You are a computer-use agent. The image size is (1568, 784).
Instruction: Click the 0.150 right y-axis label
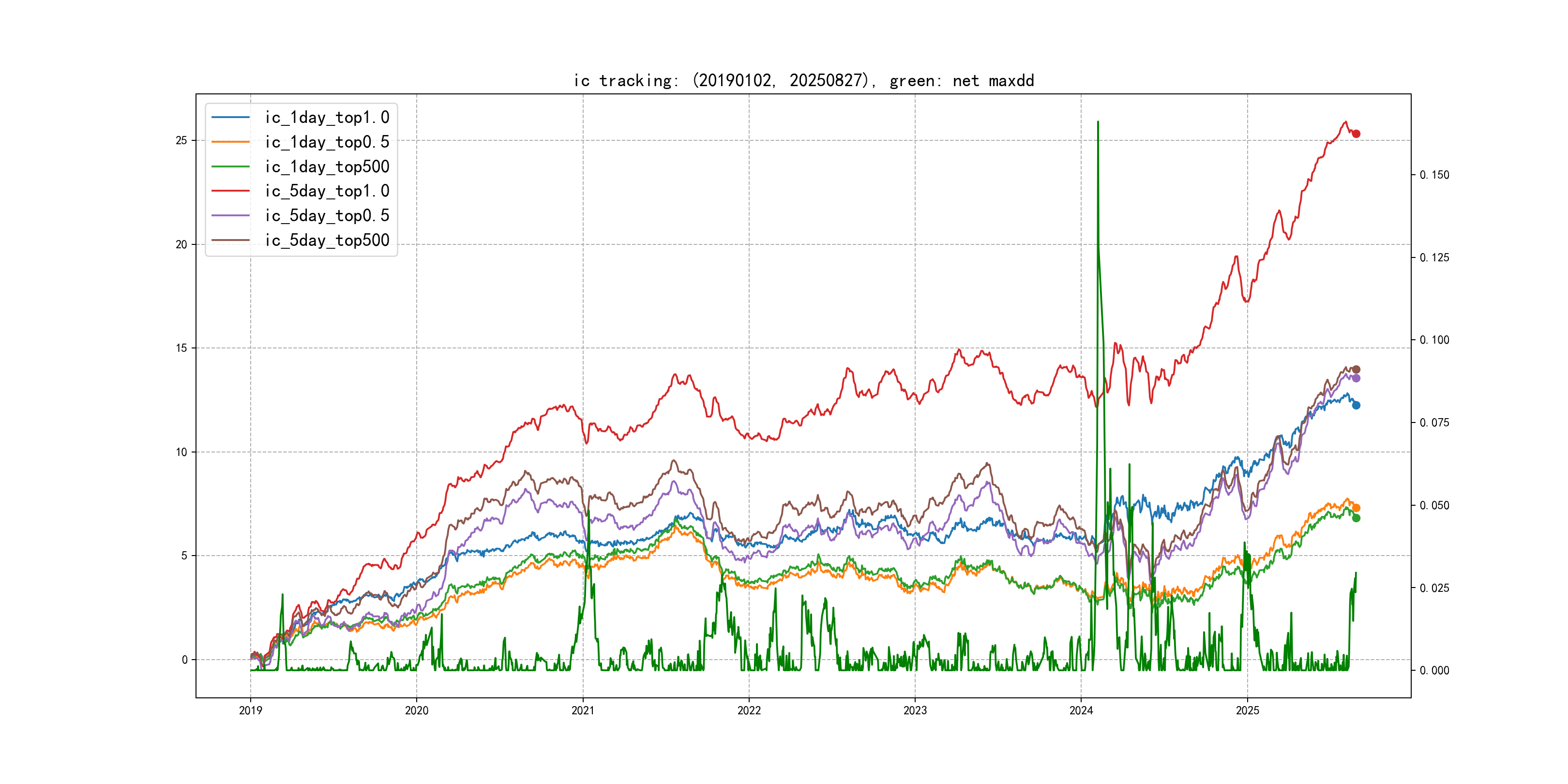pos(1434,175)
